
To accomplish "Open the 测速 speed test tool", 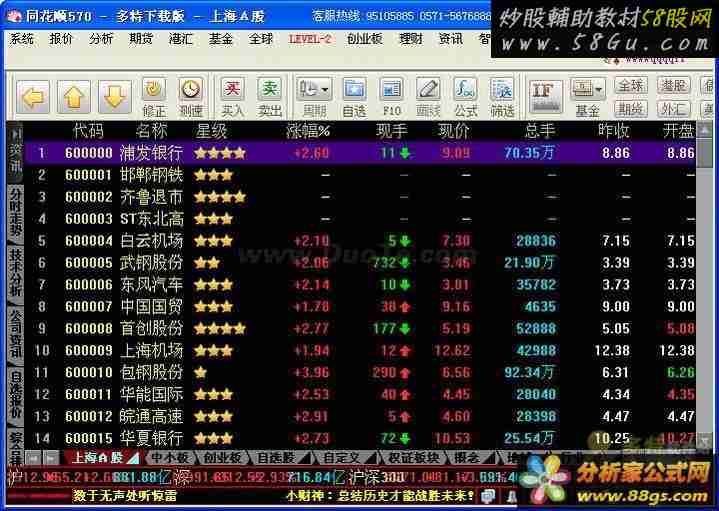I will [190, 97].
